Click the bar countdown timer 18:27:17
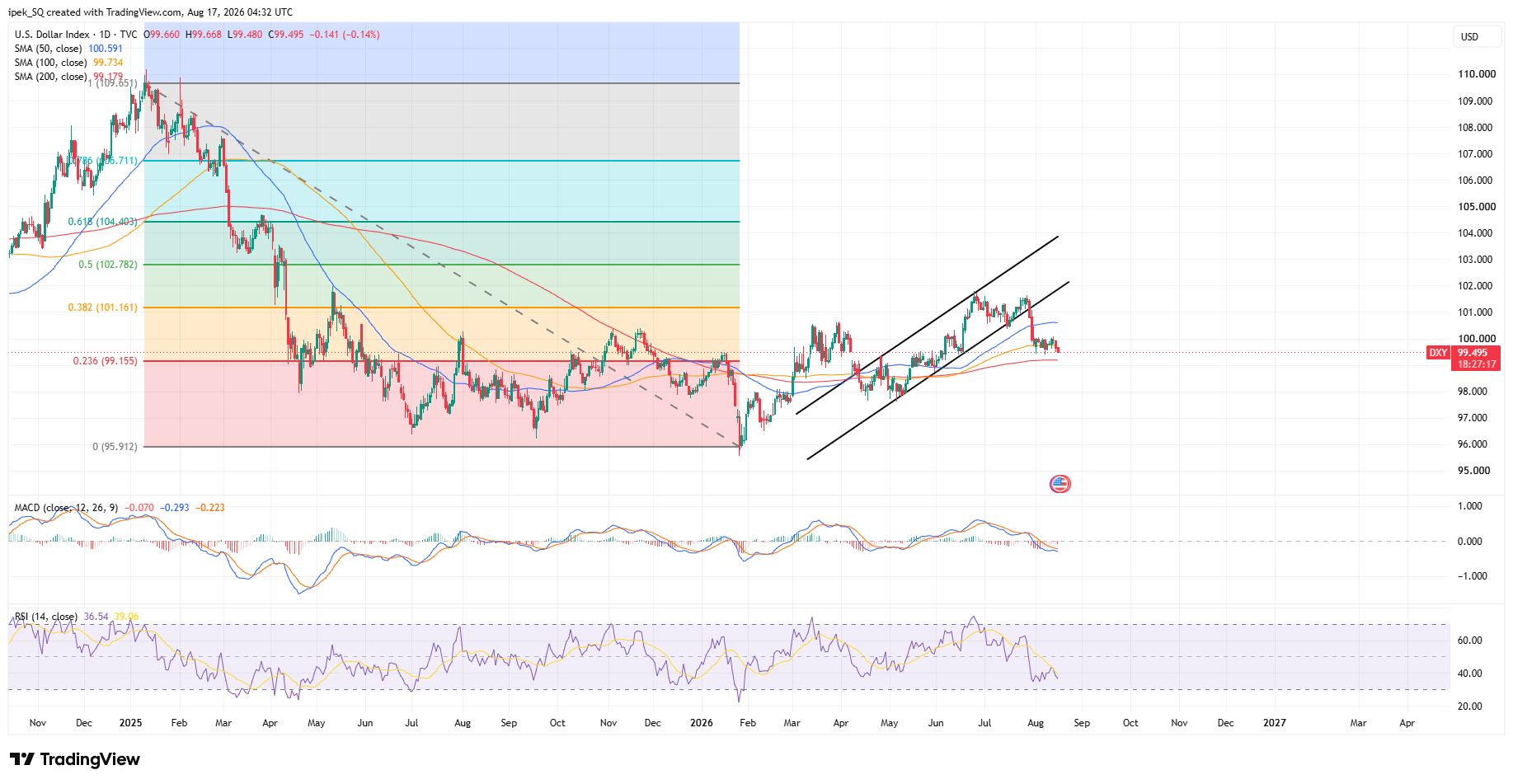Viewport: 1513px width, 784px height. pos(1476,364)
